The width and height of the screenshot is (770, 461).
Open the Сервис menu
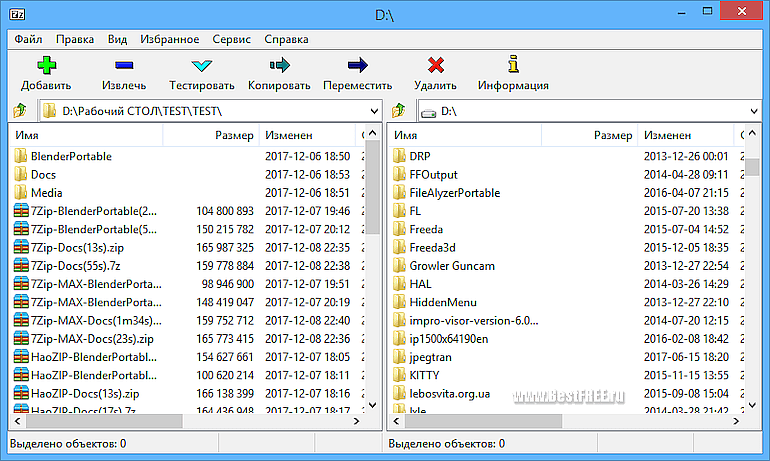[231, 39]
